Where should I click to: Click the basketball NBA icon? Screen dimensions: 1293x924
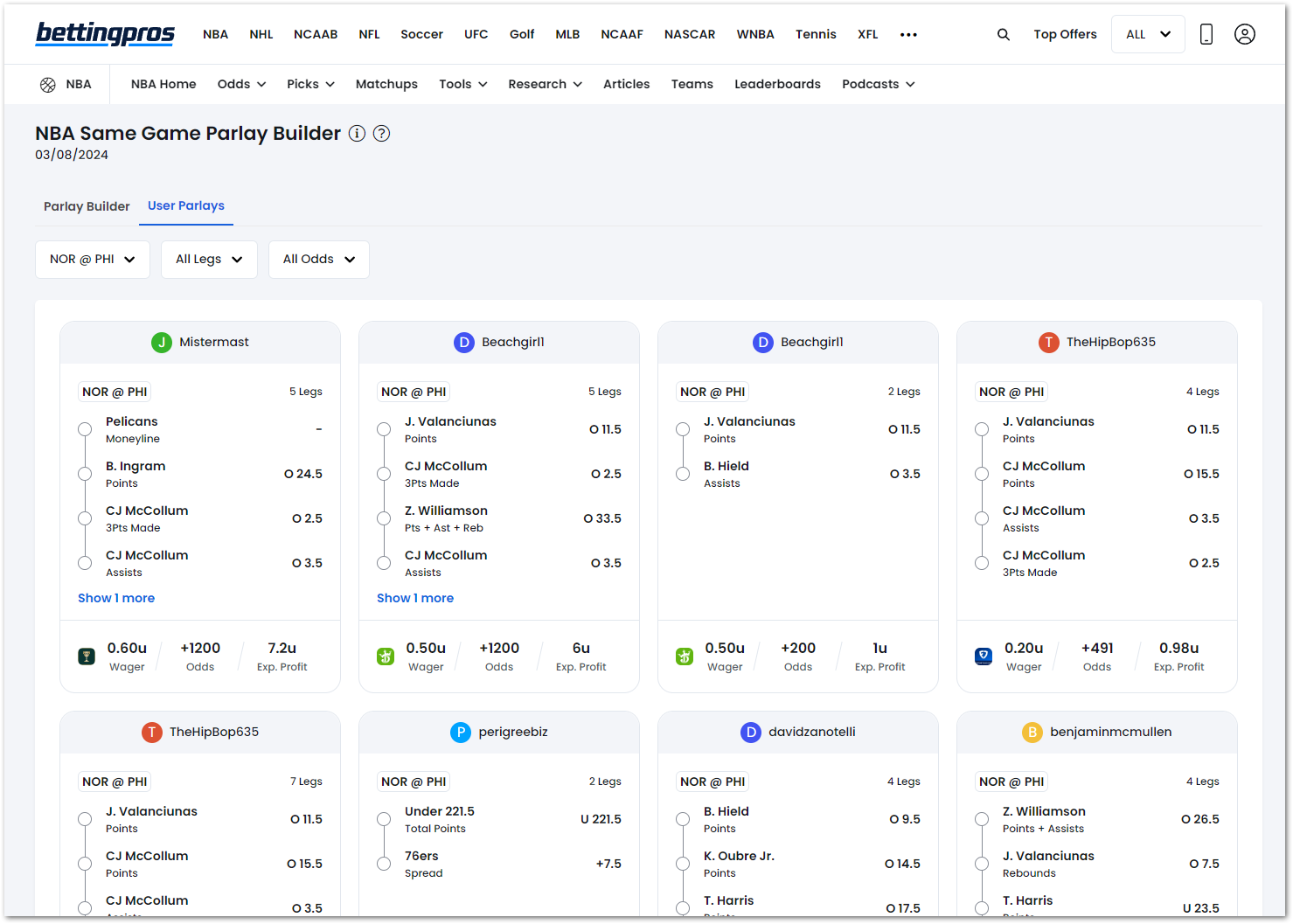(x=48, y=85)
